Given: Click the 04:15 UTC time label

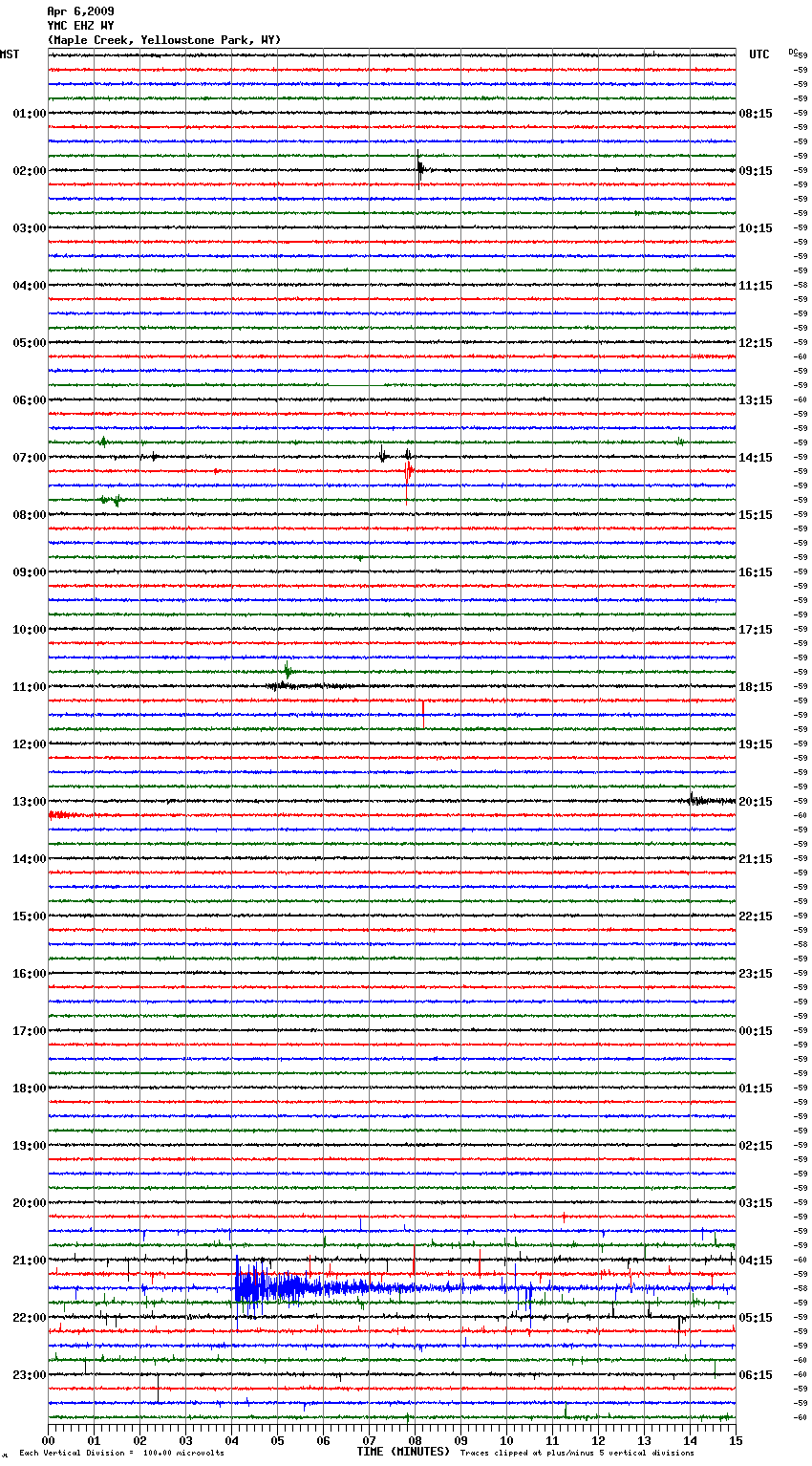Looking at the screenshot, I should (756, 1261).
